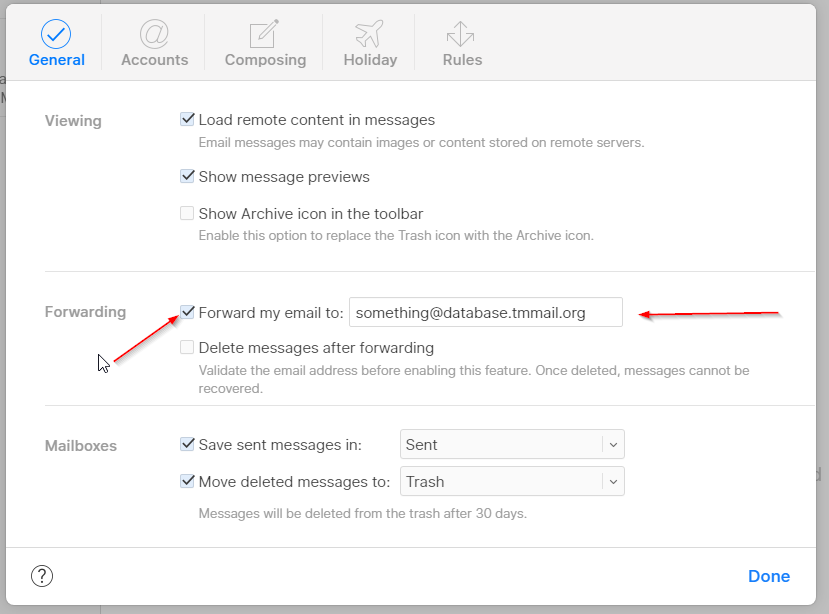Open the Sent mailbox dropdown
The image size is (829, 614).
coord(512,444)
